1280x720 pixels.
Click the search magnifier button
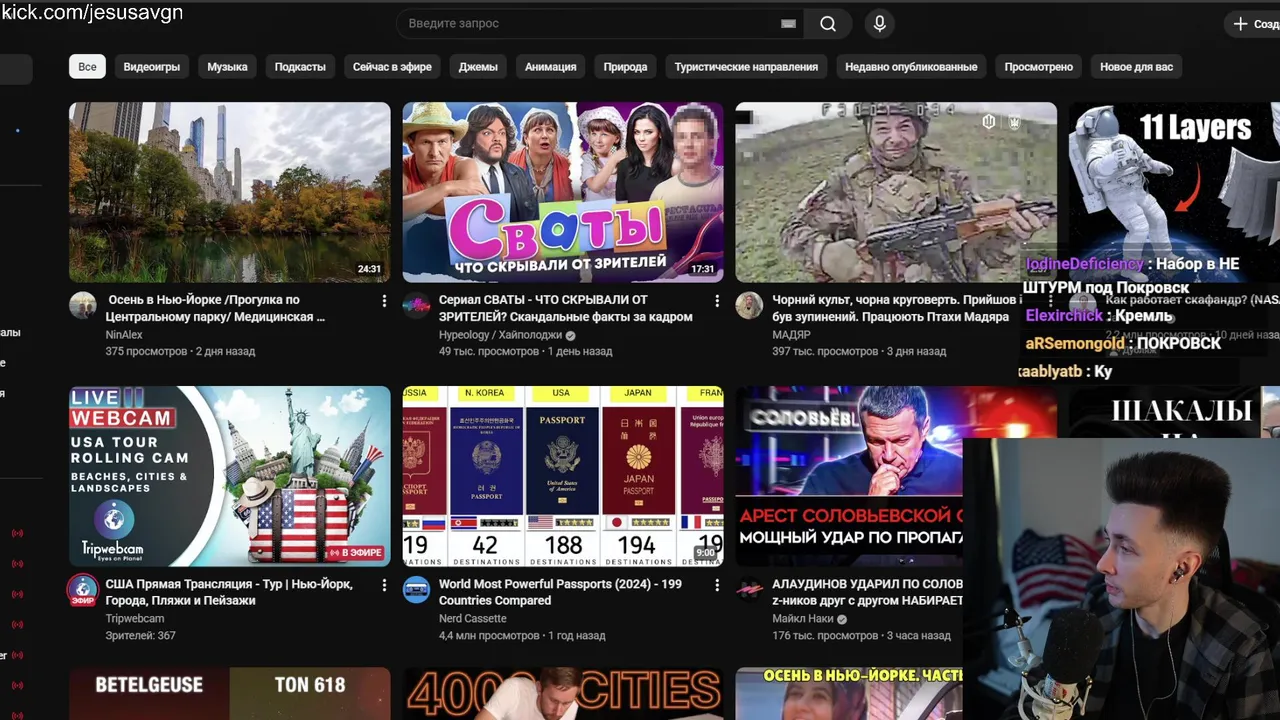pos(827,24)
